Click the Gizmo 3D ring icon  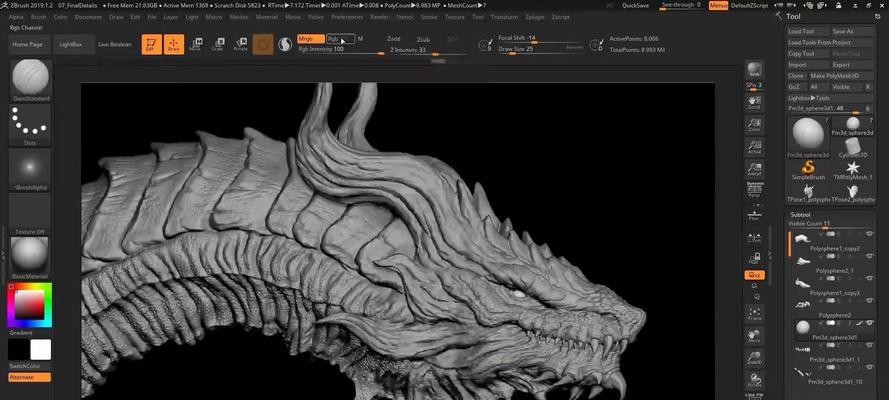[x=263, y=44]
